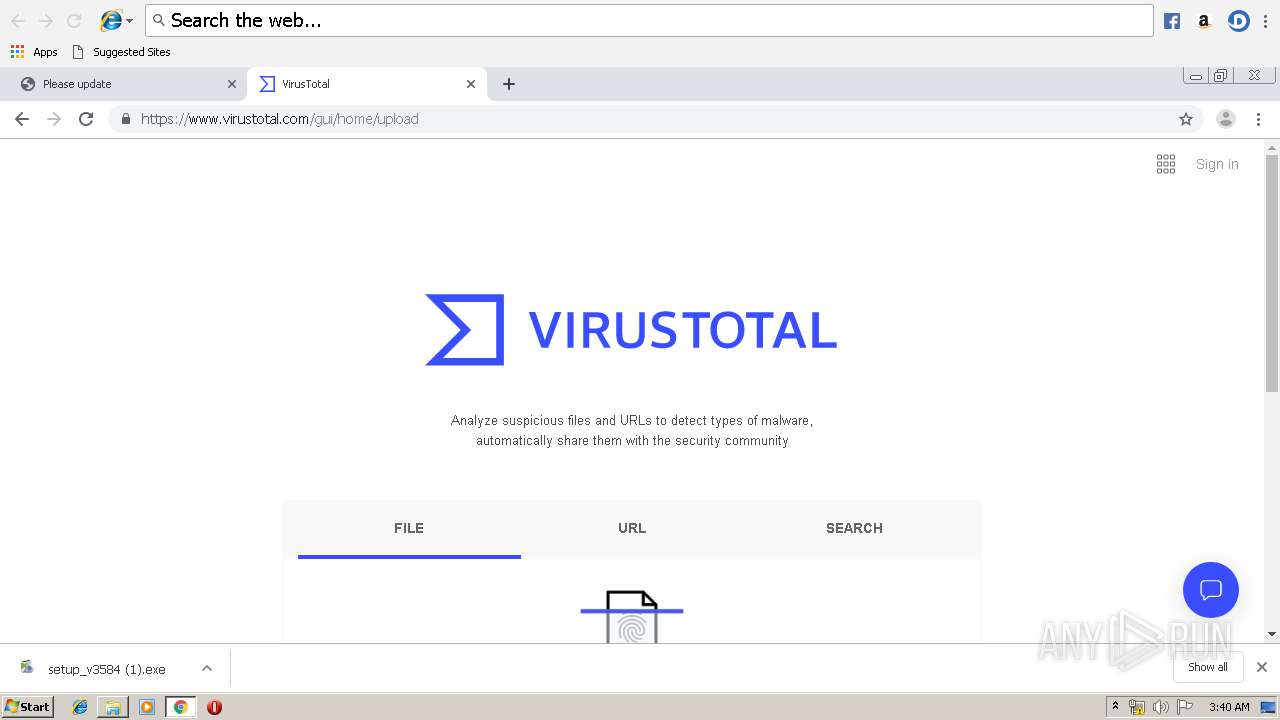1280x720 pixels.
Task: Open the Windows Start menu
Action: pos(27,706)
